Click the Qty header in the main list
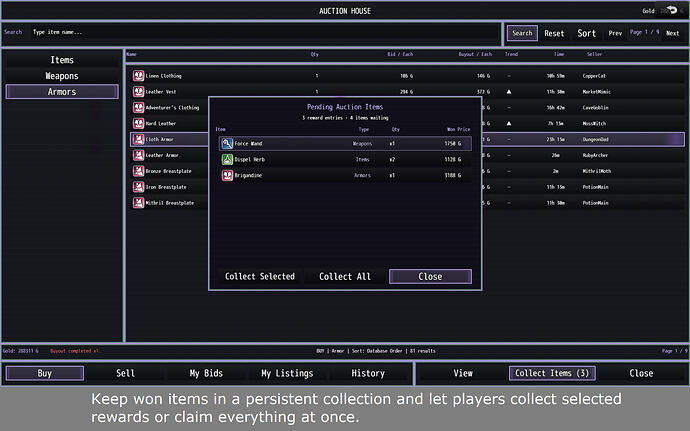The width and height of the screenshot is (690, 431). coord(315,54)
